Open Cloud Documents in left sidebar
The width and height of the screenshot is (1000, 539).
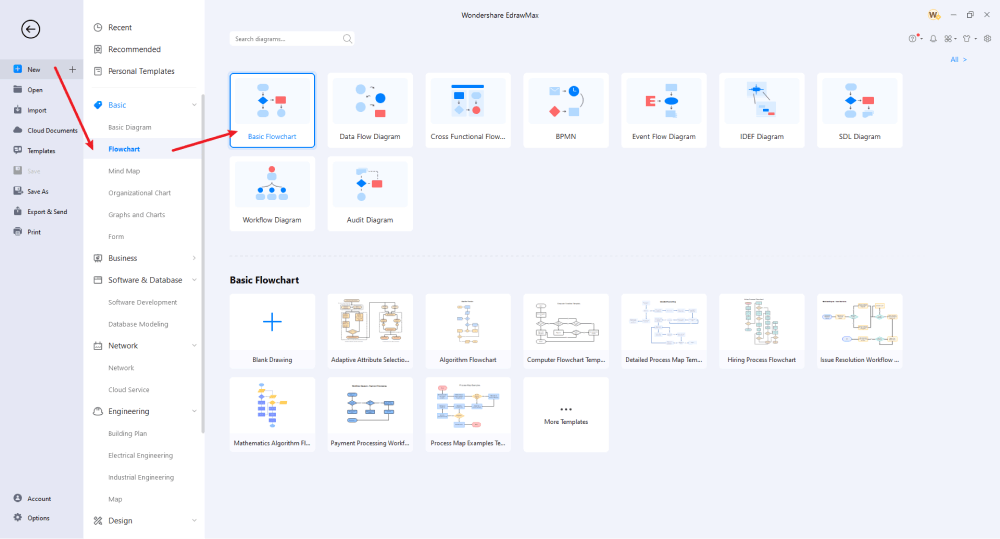coord(45,130)
